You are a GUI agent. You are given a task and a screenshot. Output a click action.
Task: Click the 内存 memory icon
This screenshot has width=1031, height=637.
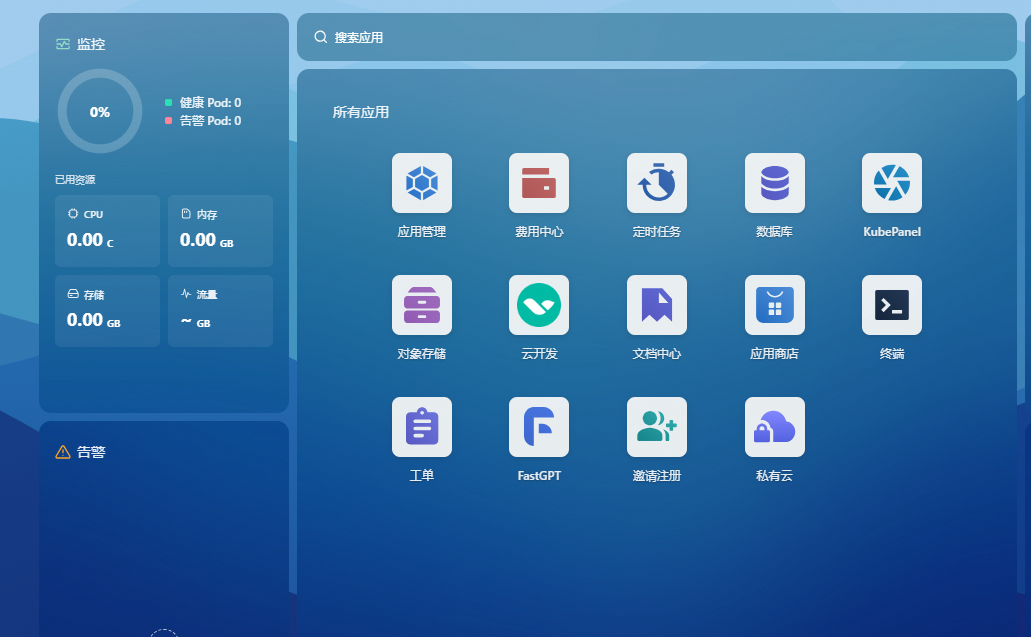point(186,214)
